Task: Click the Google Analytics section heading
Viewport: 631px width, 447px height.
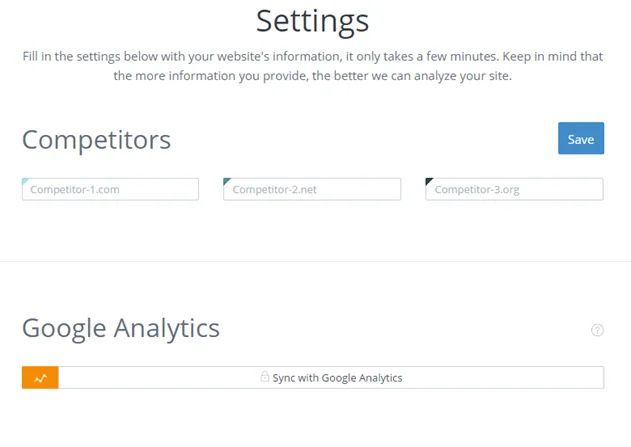Action: (121, 328)
